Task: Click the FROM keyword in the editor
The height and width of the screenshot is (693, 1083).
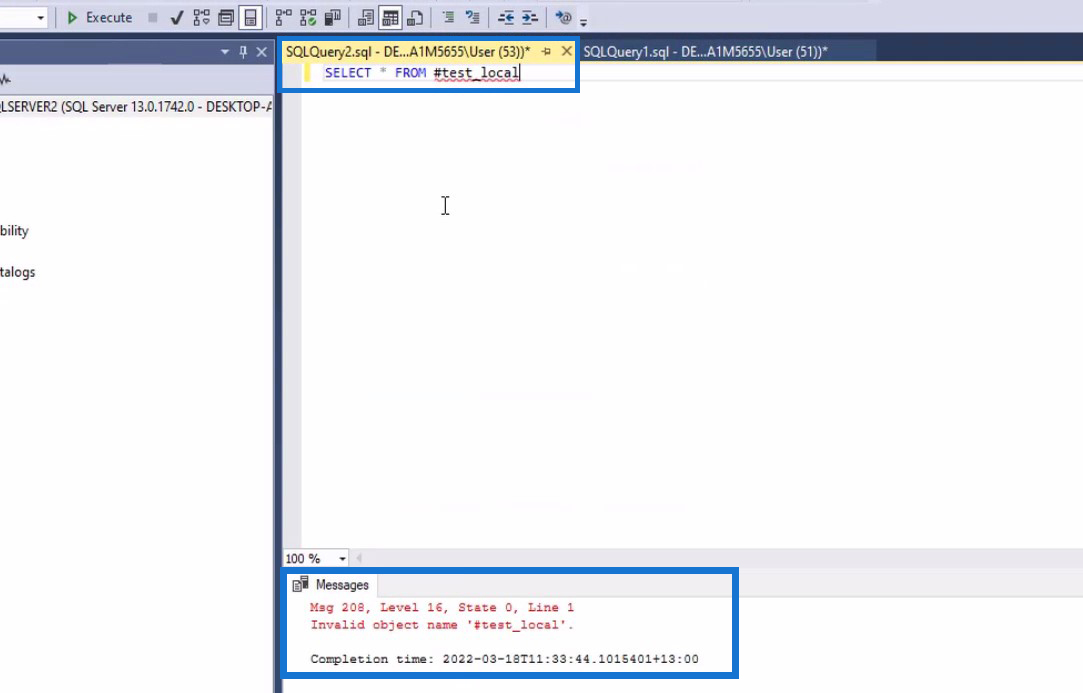Action: (410, 73)
